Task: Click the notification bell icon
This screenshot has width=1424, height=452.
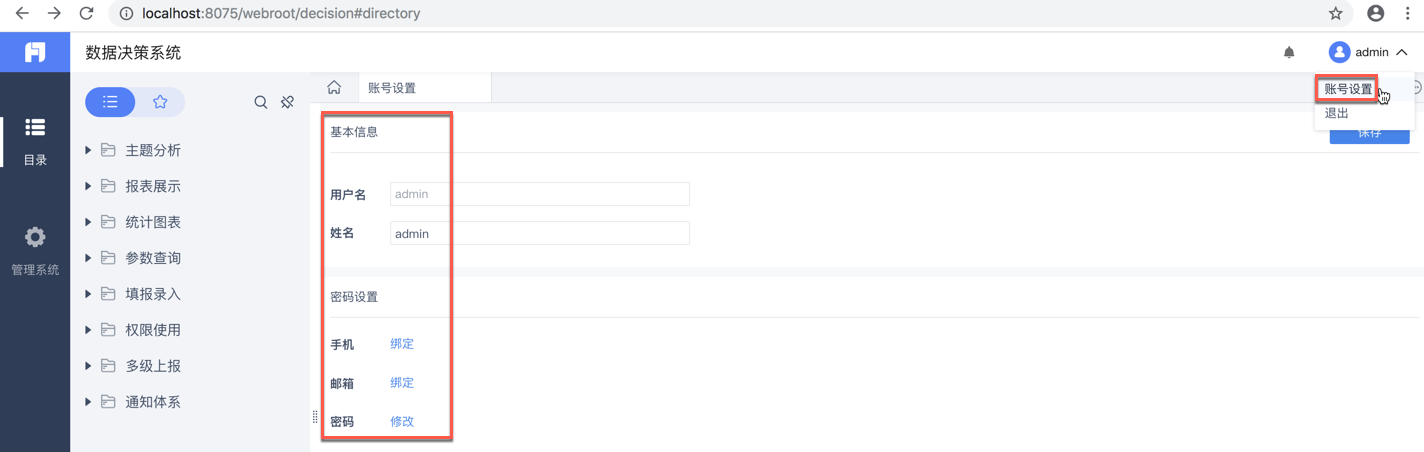Action: [1289, 53]
